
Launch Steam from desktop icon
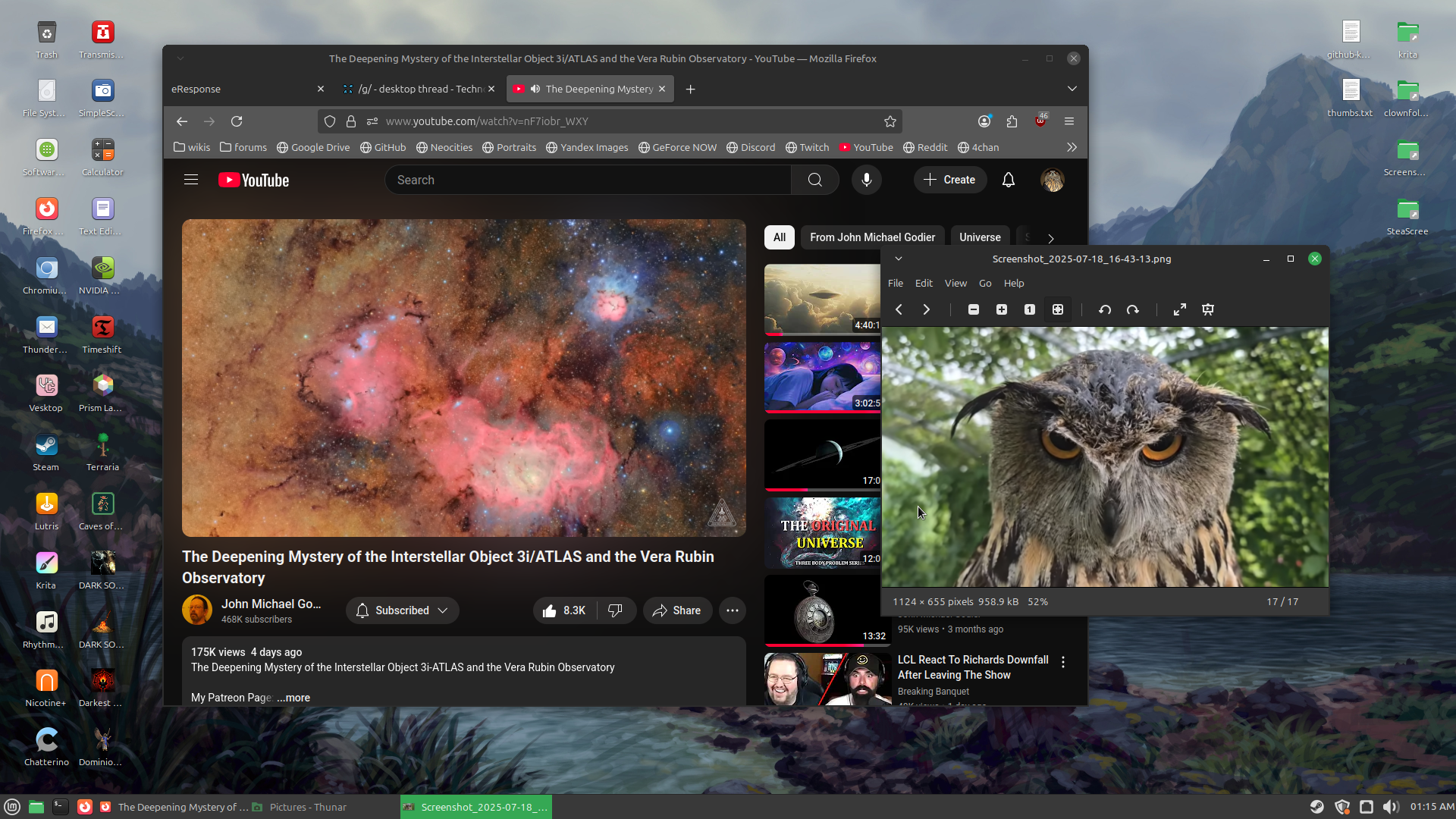(46, 452)
